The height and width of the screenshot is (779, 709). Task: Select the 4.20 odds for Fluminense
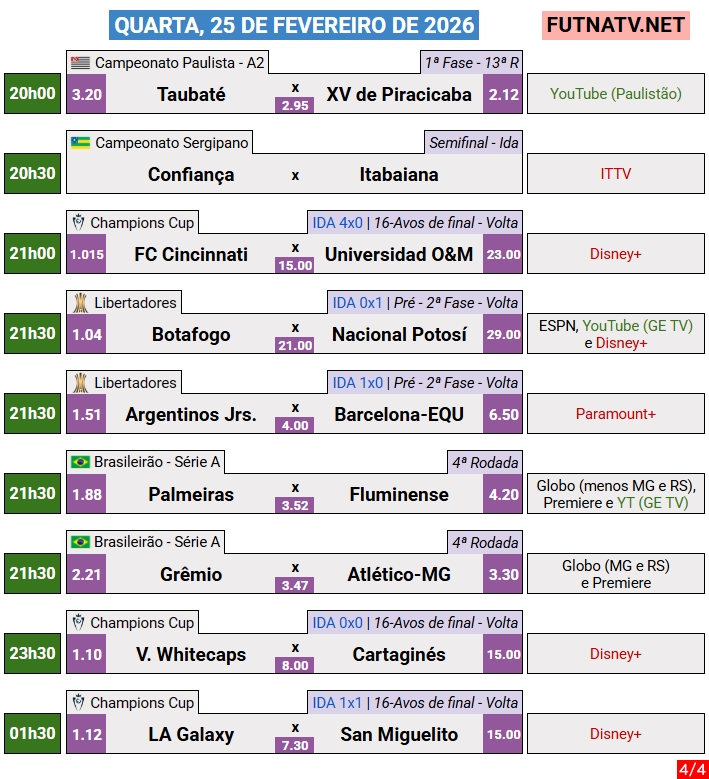coord(503,494)
